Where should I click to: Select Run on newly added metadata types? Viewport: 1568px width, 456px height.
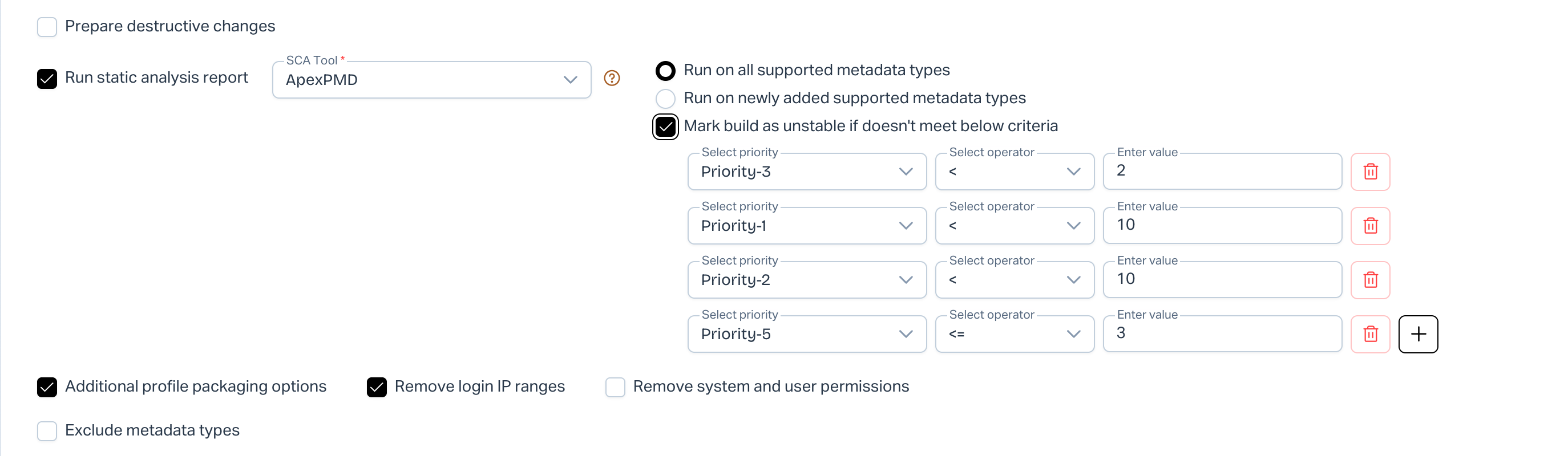[x=665, y=99]
